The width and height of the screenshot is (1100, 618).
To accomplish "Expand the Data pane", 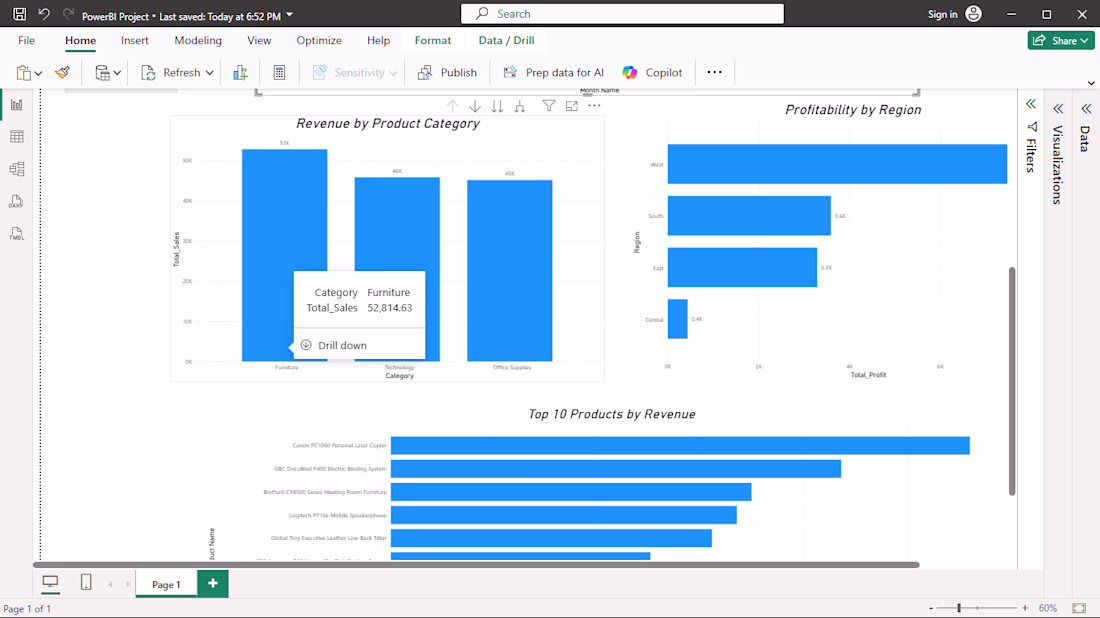I will (x=1086, y=109).
